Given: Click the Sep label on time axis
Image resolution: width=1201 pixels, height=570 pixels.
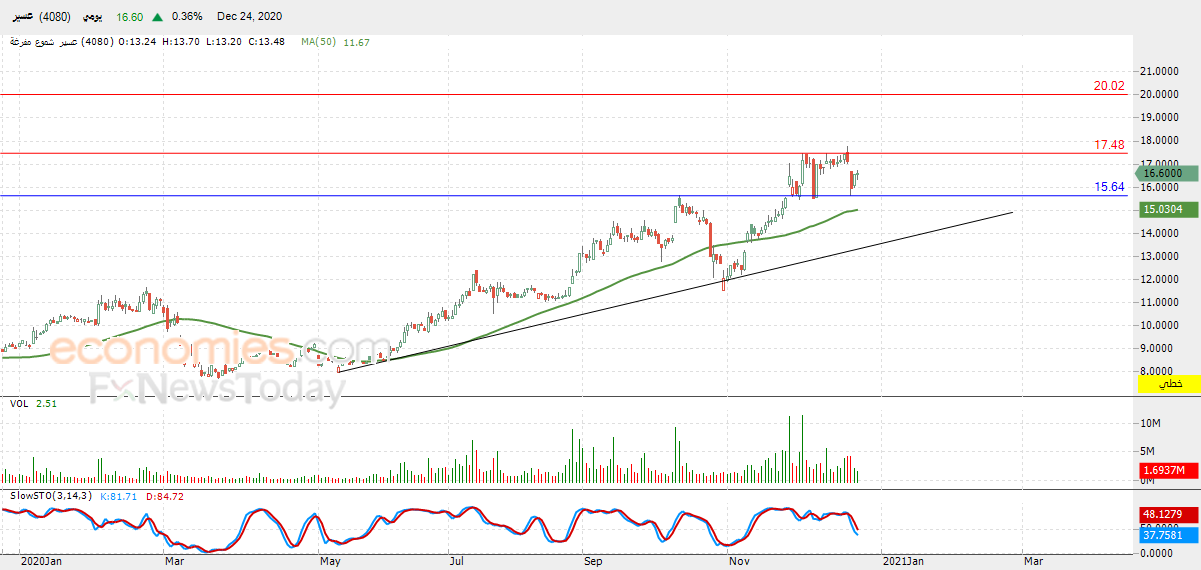Looking at the screenshot, I should pyautogui.click(x=593, y=561).
